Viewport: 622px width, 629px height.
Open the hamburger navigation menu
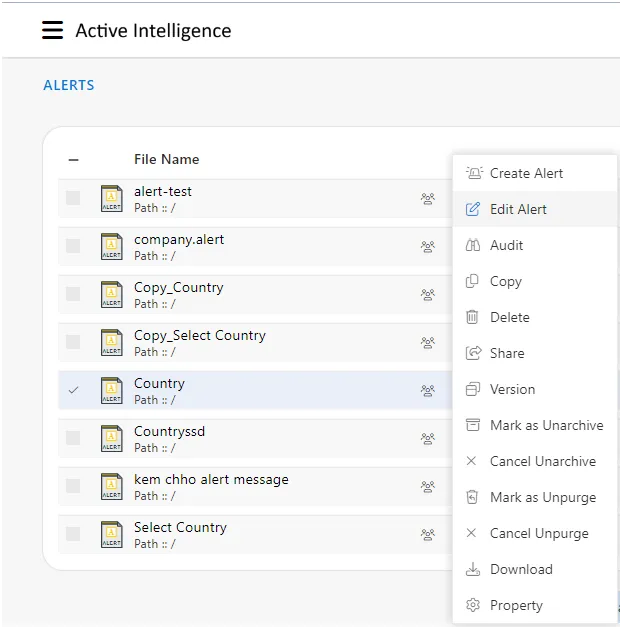[52, 30]
